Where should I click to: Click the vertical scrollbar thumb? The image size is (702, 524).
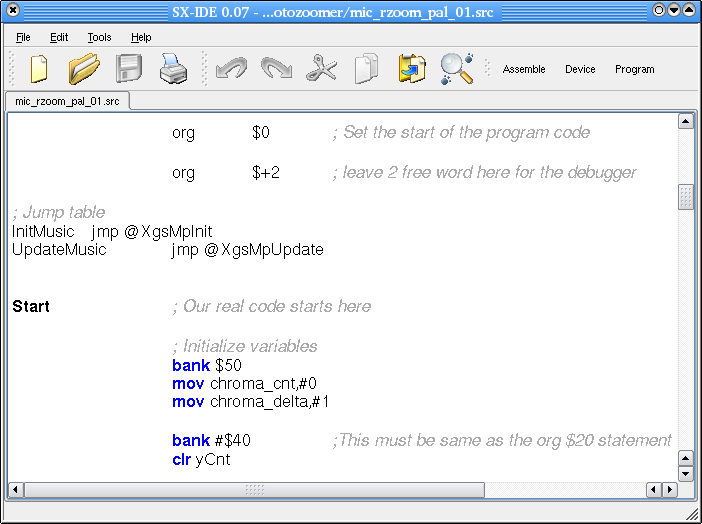click(x=685, y=197)
